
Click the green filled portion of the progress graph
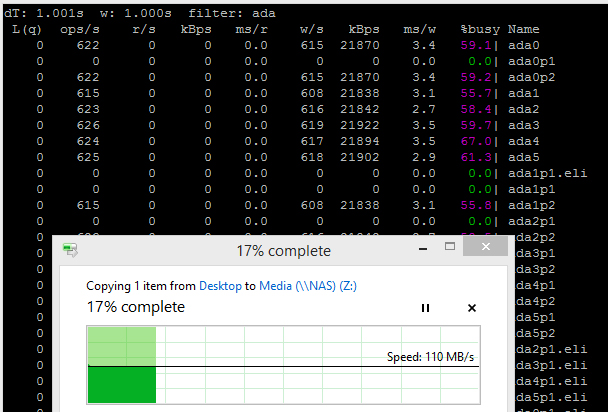click(121, 385)
